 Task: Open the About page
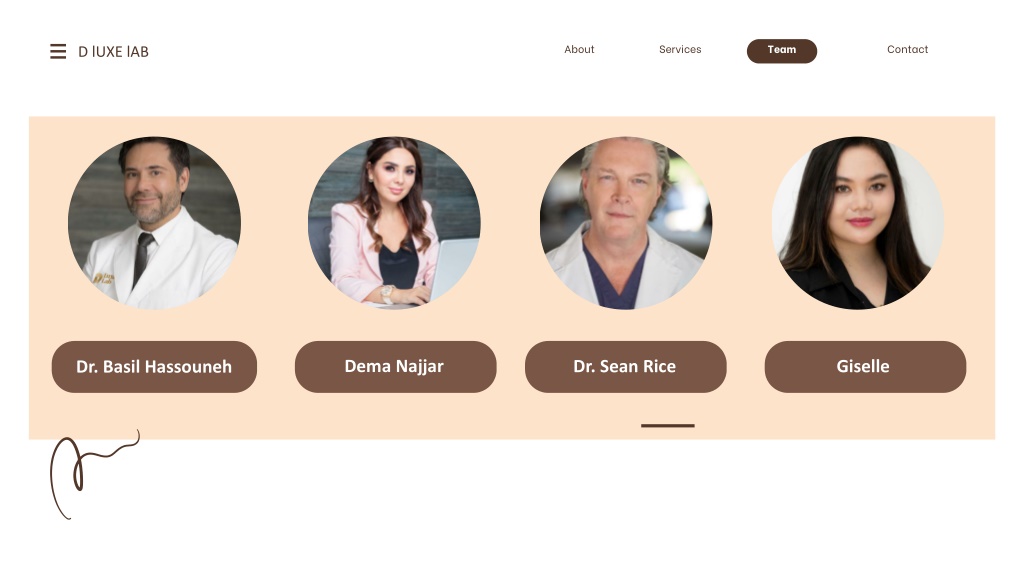point(579,50)
